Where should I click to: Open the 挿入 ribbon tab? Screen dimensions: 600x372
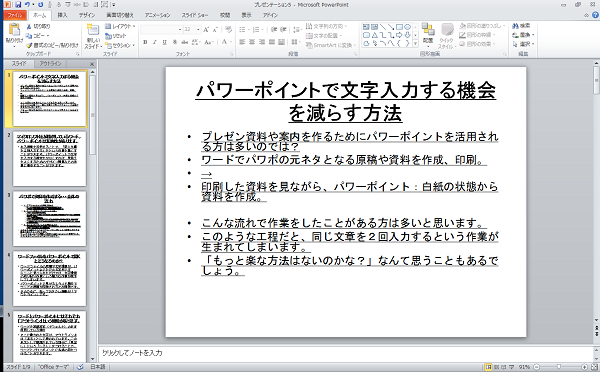(x=62, y=15)
